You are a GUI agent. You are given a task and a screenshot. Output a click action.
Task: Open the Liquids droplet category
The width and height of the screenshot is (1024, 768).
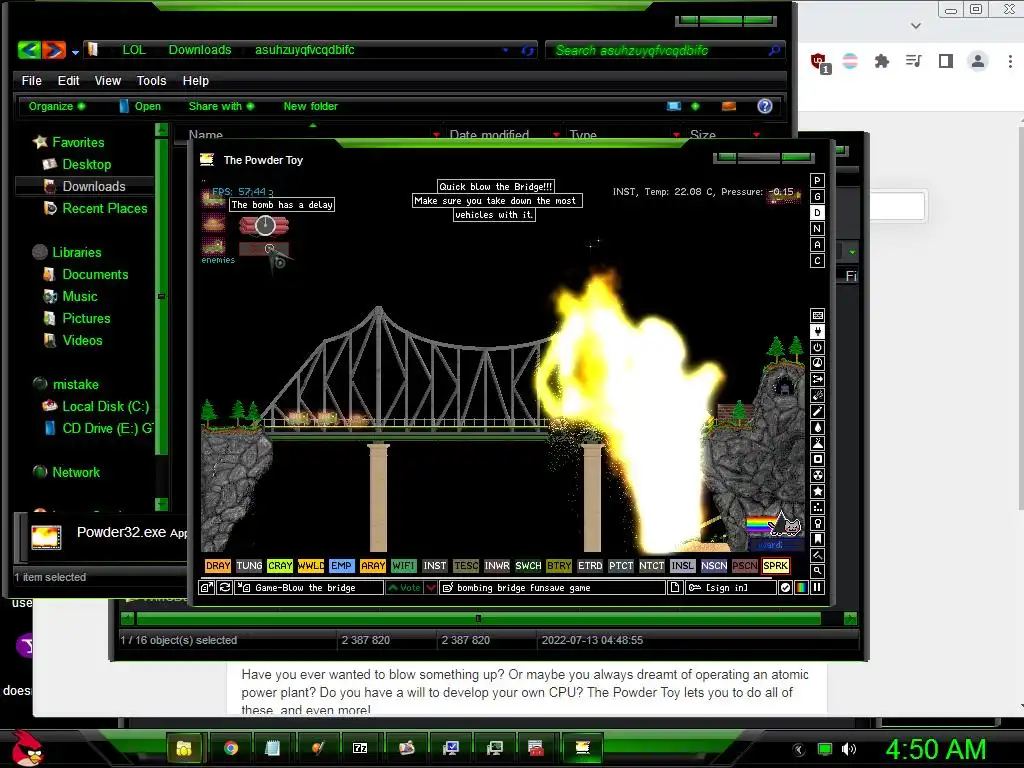tap(817, 427)
